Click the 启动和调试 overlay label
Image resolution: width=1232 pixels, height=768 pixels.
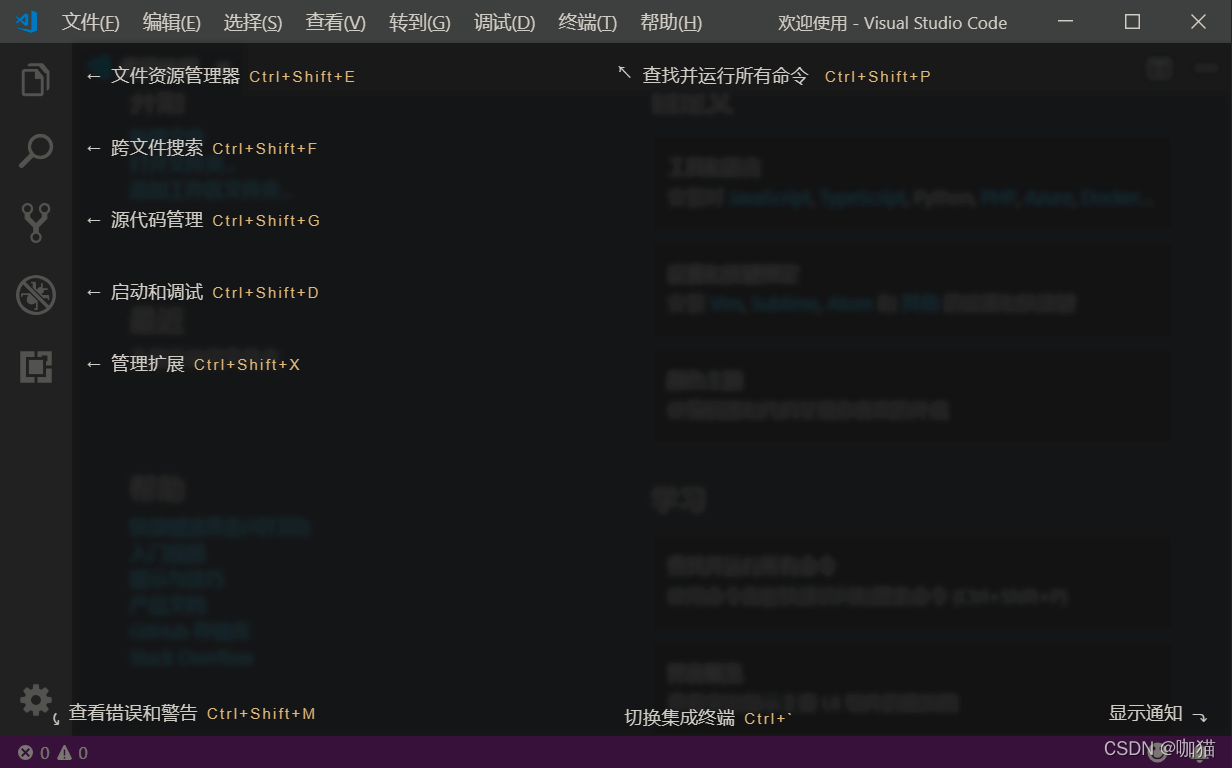click(157, 292)
